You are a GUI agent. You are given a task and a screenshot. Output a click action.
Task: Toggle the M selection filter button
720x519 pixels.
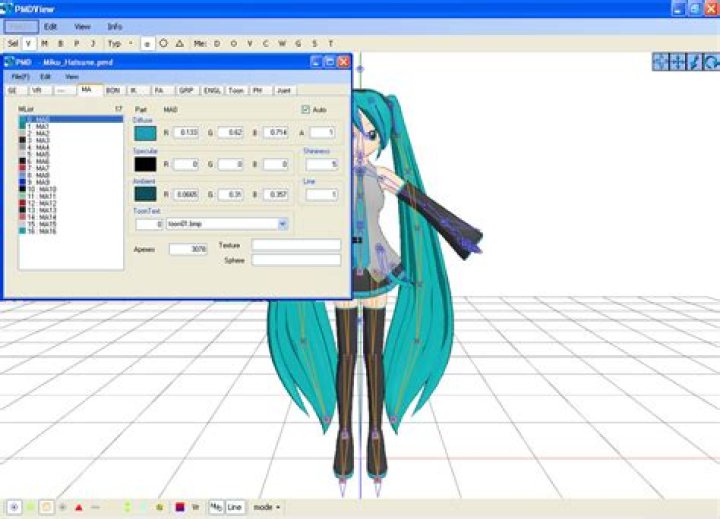45,44
